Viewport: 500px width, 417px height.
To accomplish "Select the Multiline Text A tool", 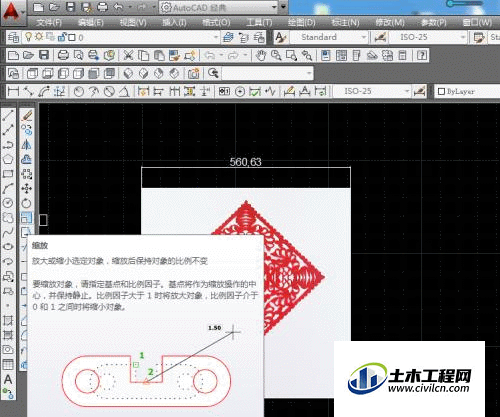I will click(x=8, y=379).
